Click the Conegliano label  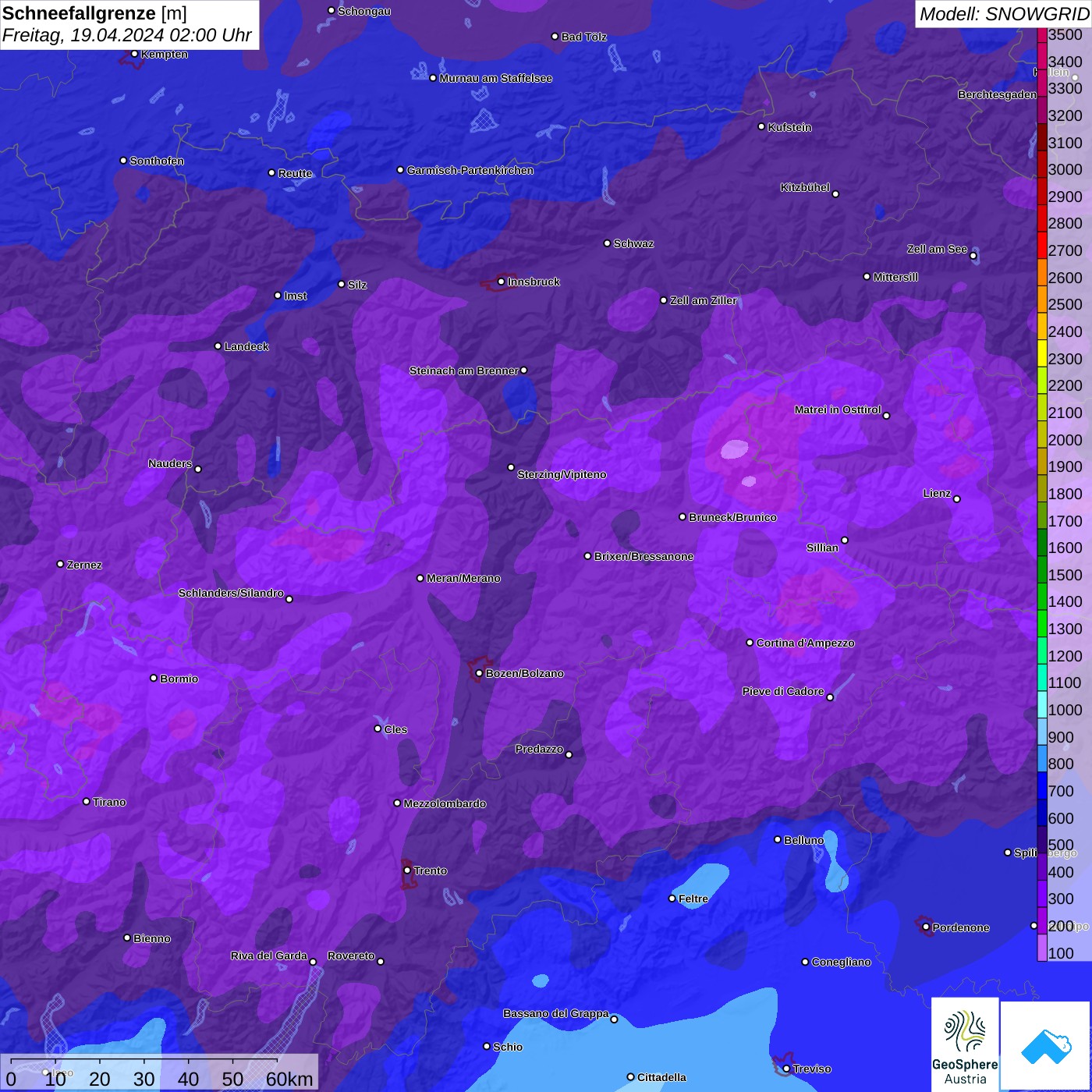(x=842, y=962)
